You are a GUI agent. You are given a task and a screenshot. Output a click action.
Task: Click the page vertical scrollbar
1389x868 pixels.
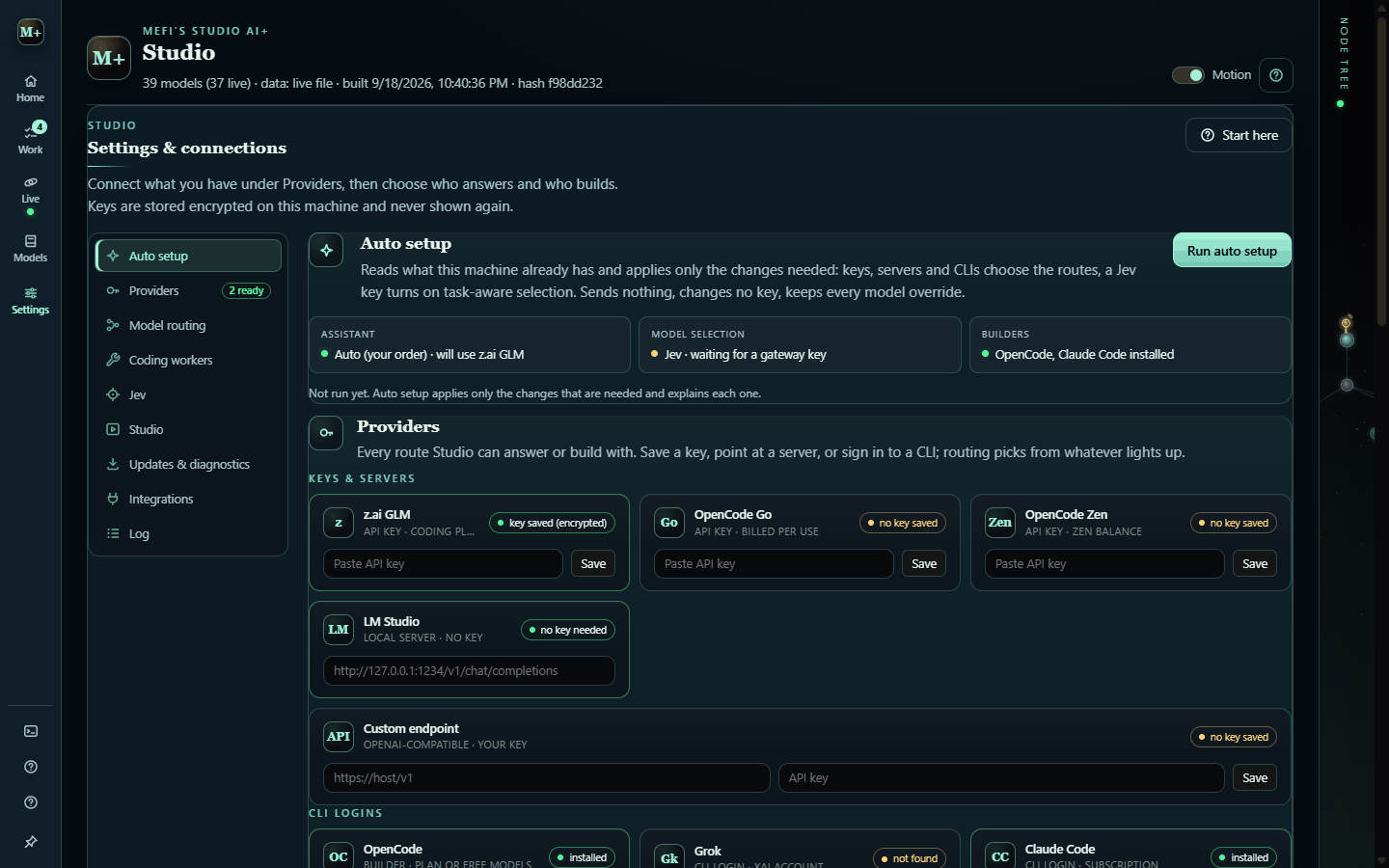(1381, 174)
